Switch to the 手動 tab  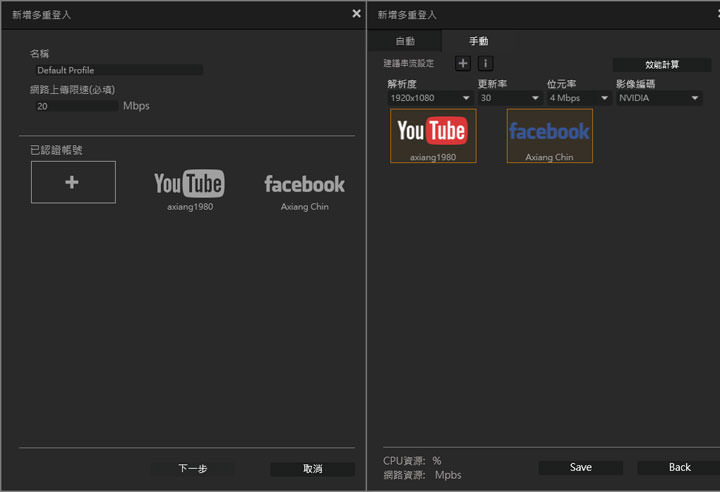click(x=479, y=41)
